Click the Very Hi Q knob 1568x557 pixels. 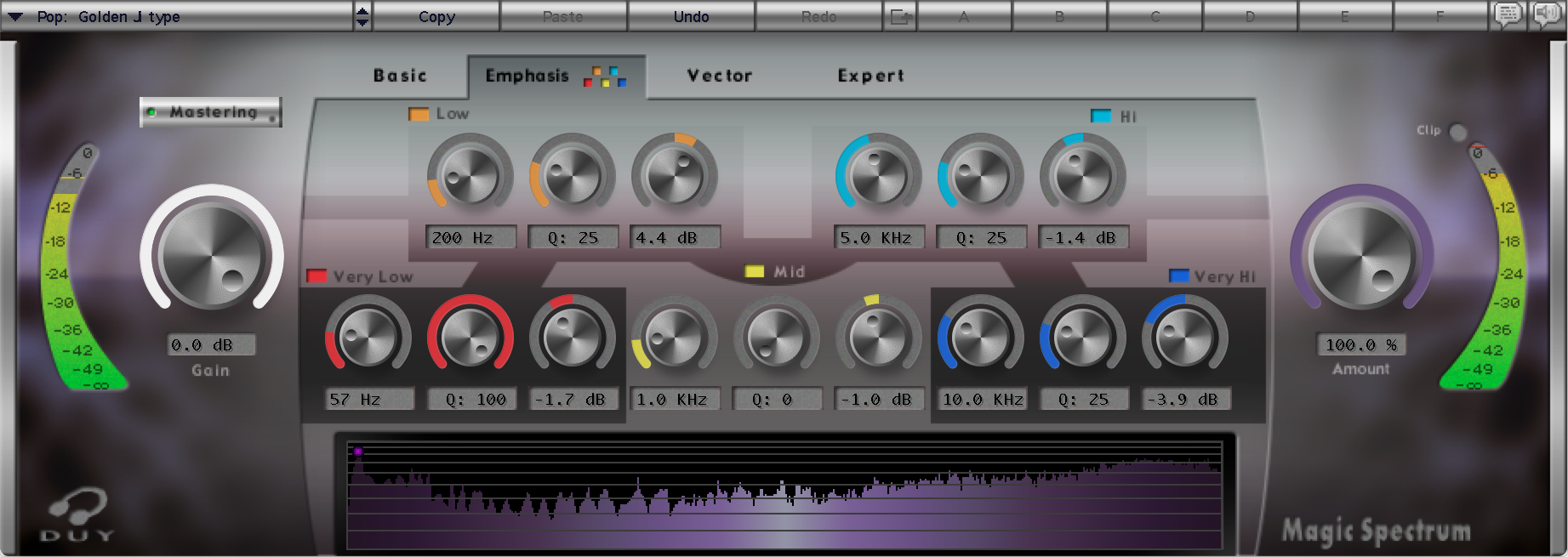[1083, 337]
